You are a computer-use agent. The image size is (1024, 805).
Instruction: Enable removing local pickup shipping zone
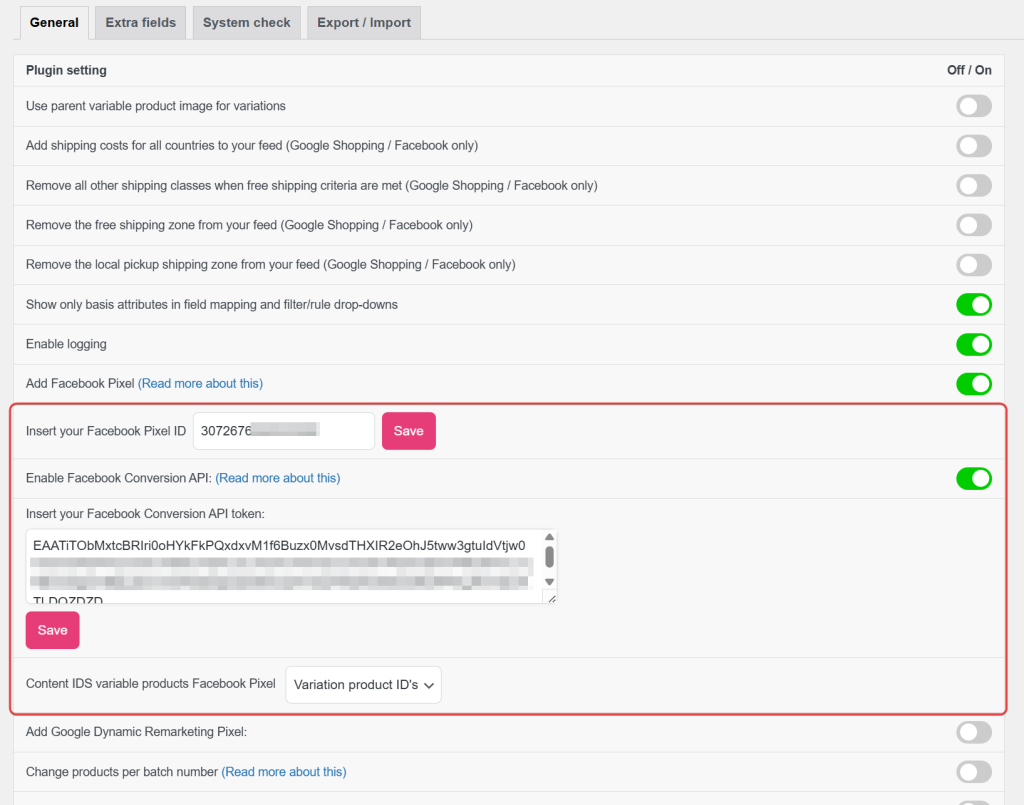click(973, 265)
